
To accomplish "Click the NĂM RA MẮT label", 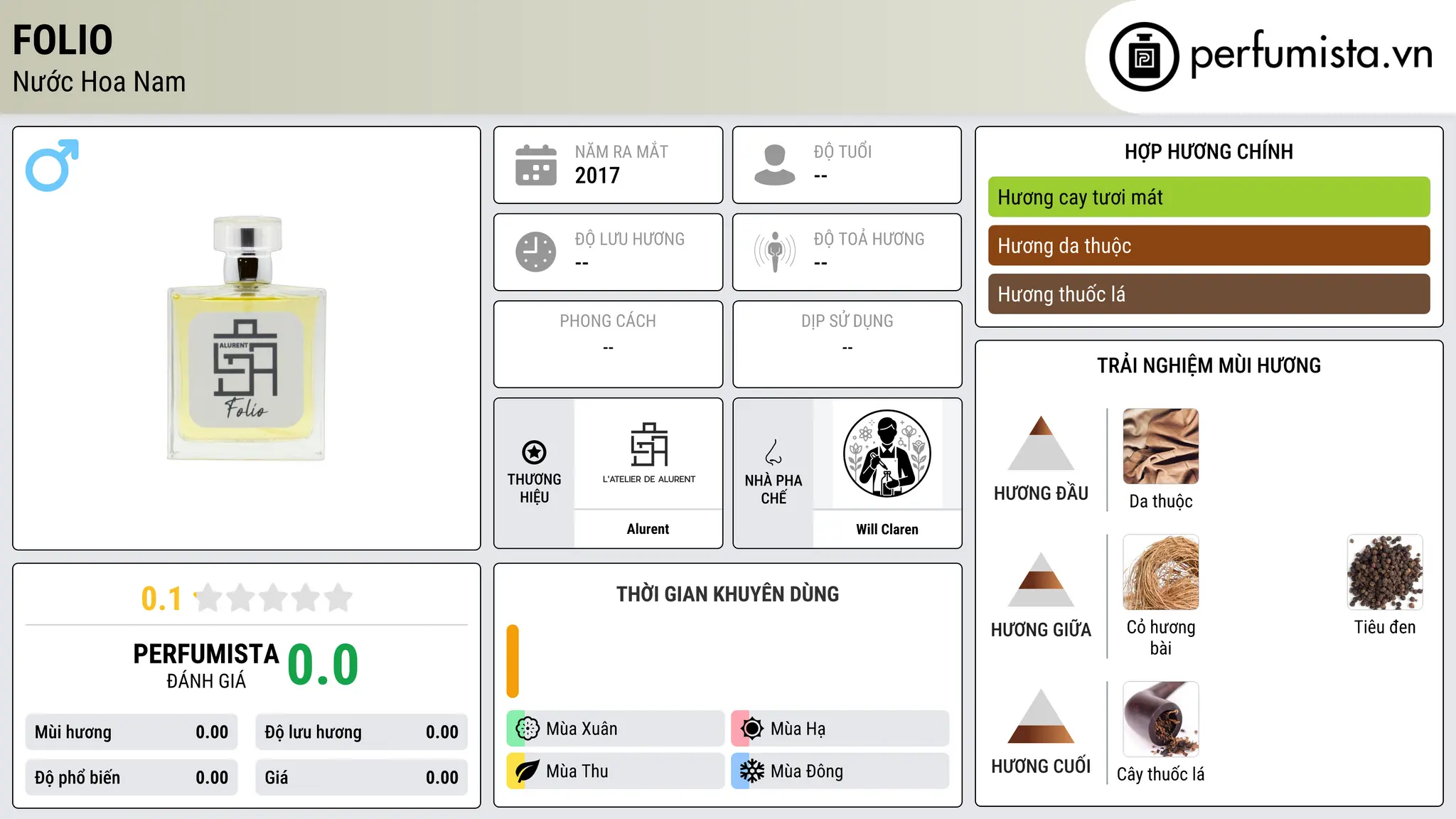I will pyautogui.click(x=621, y=151).
